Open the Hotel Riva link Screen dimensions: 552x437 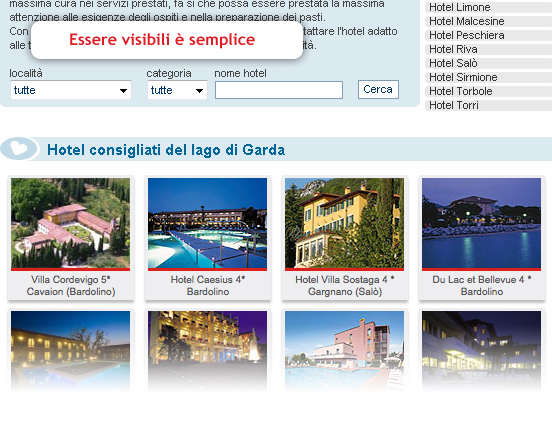click(x=453, y=49)
